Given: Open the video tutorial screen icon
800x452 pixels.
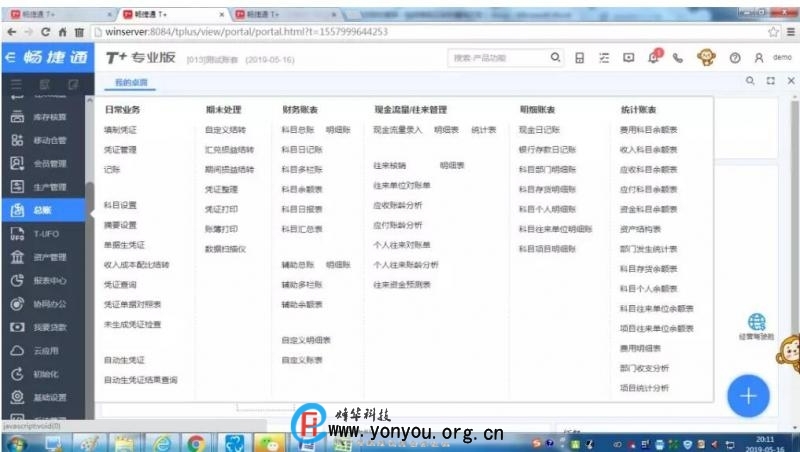Looking at the screenshot, I should pyautogui.click(x=629, y=58).
